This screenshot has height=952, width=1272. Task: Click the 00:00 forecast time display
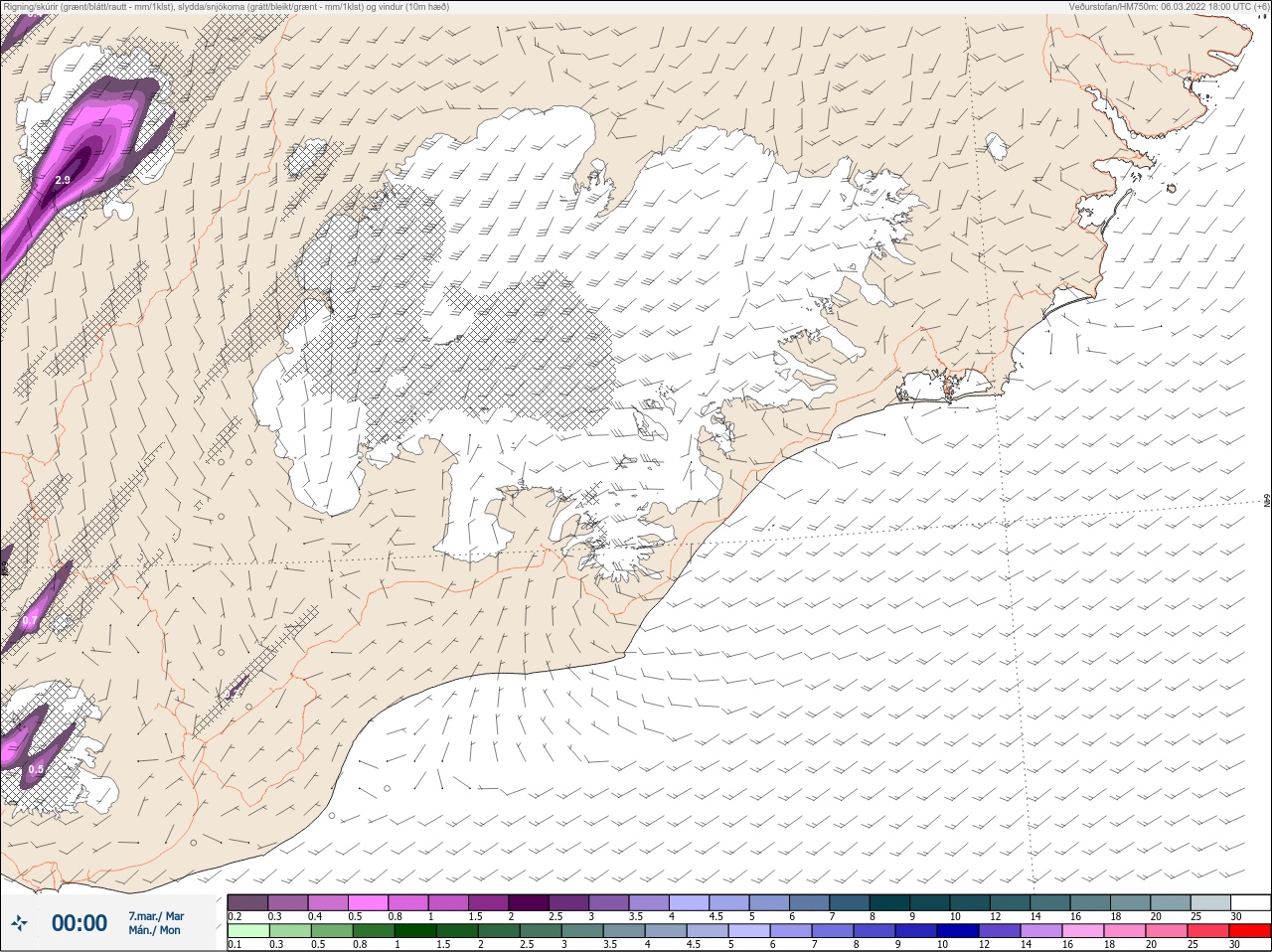[79, 923]
